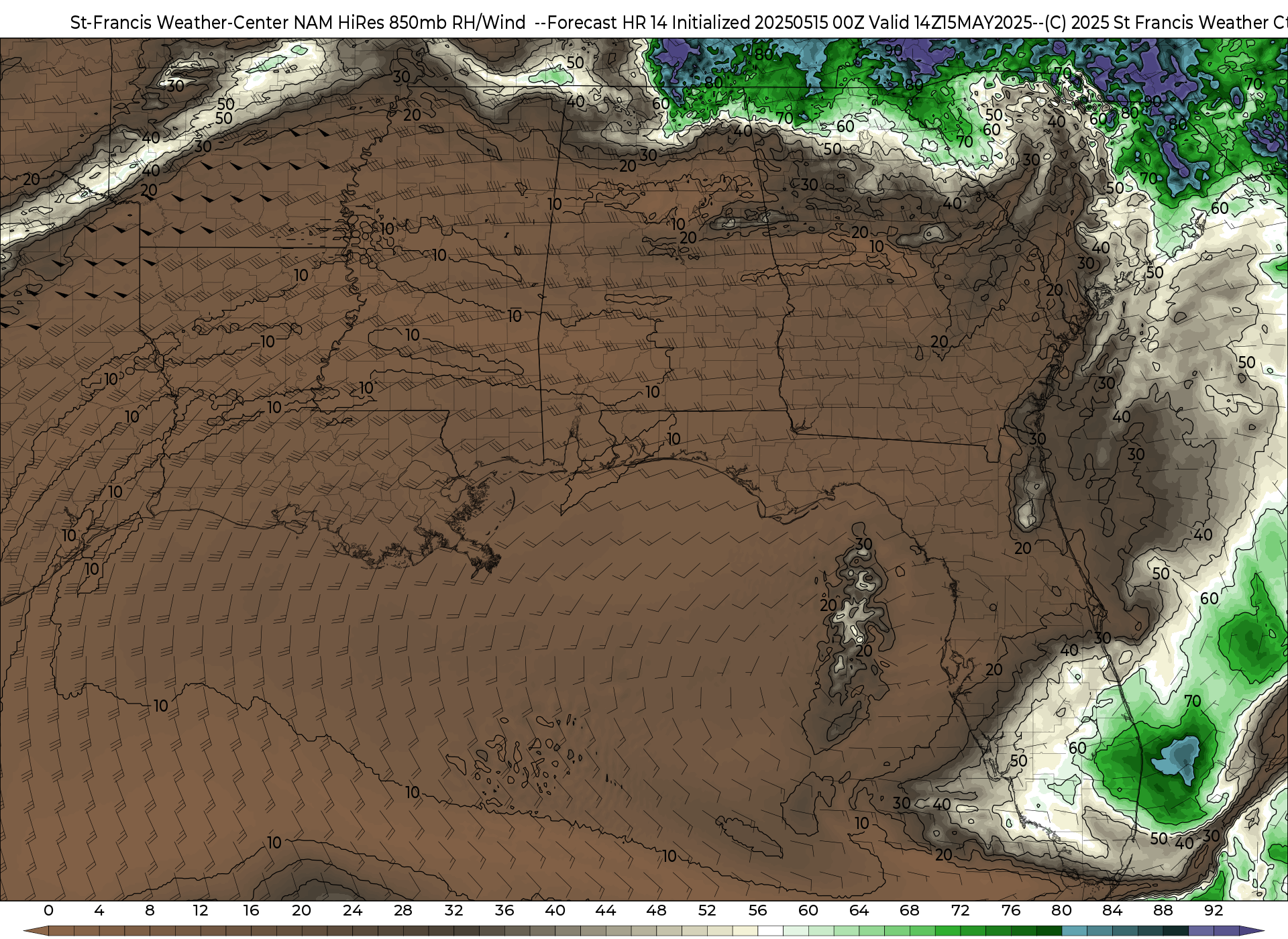Click the colorbar tick label '52'
1288x939 pixels.
click(707, 910)
